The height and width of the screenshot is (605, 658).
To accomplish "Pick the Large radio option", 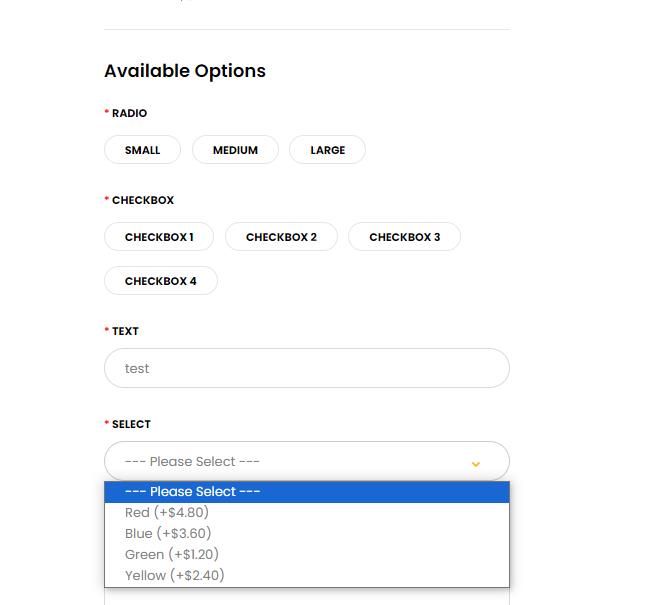I will pyautogui.click(x=327, y=150).
